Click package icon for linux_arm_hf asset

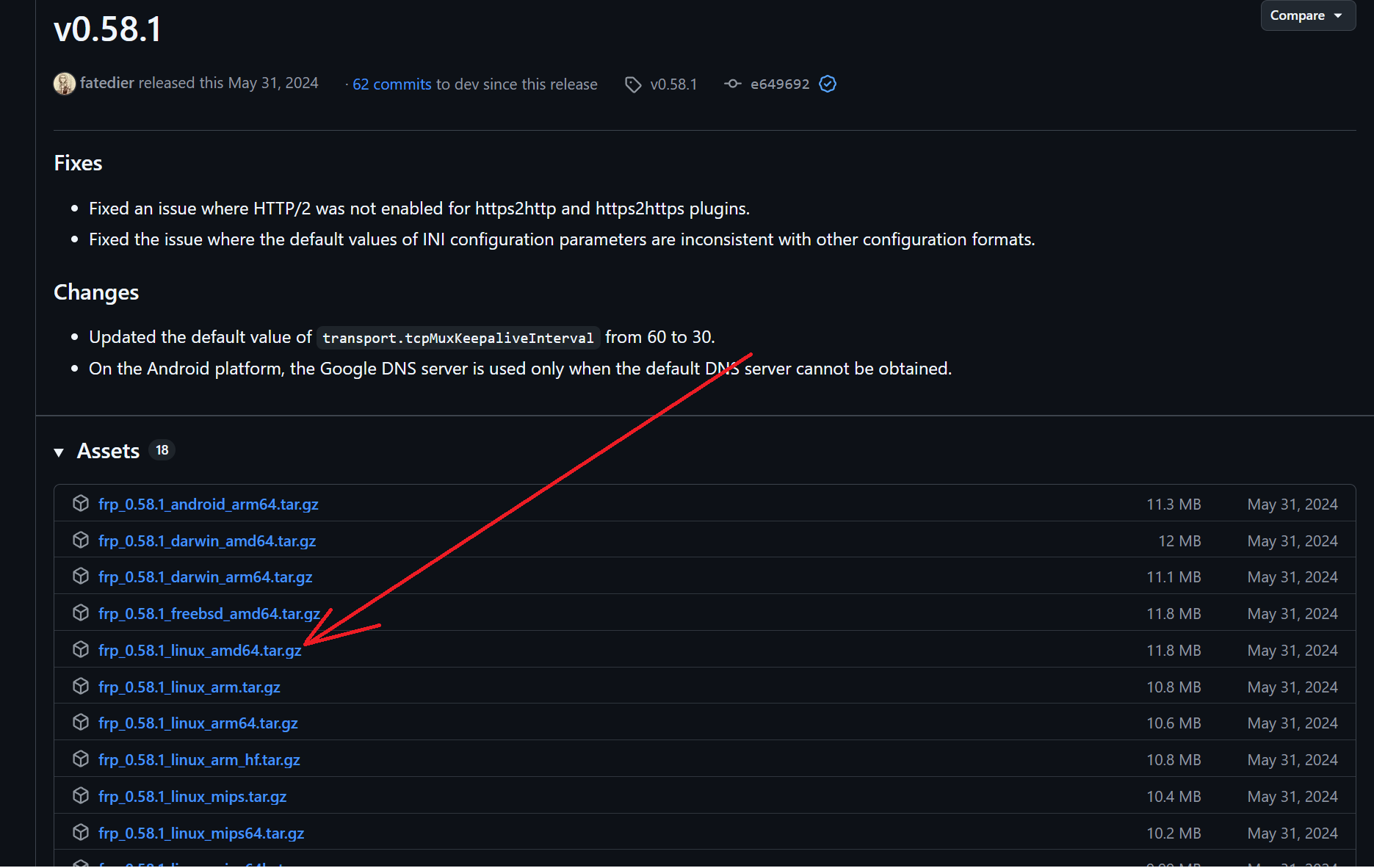[81, 759]
